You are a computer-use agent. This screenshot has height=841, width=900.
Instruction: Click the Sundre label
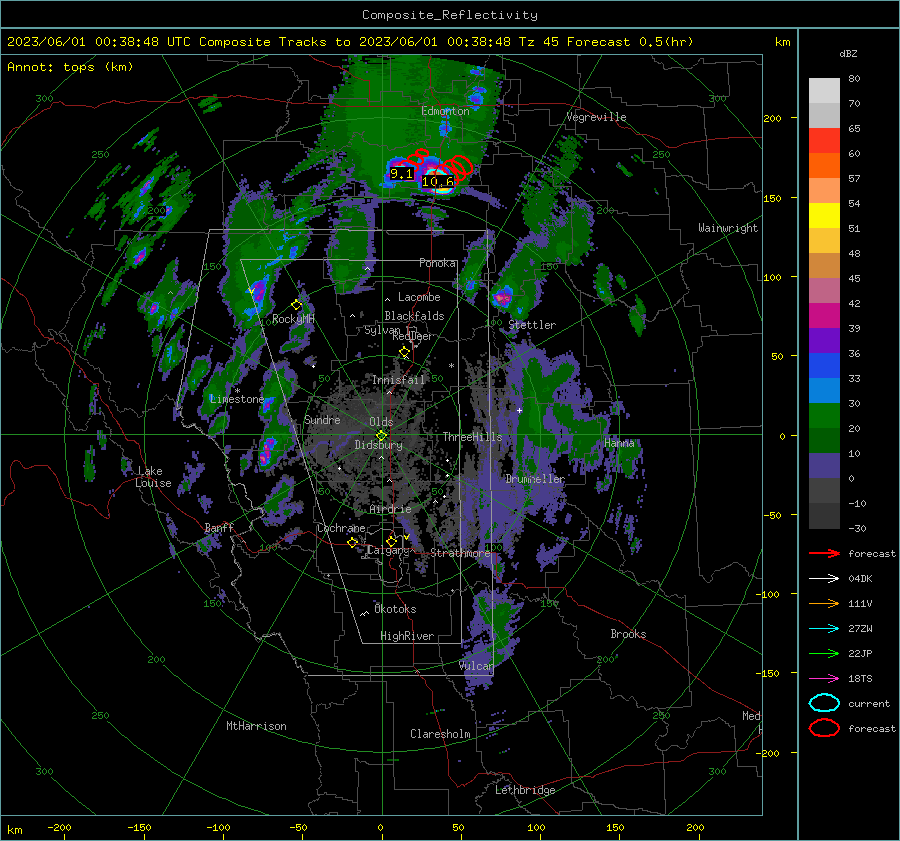(x=322, y=420)
